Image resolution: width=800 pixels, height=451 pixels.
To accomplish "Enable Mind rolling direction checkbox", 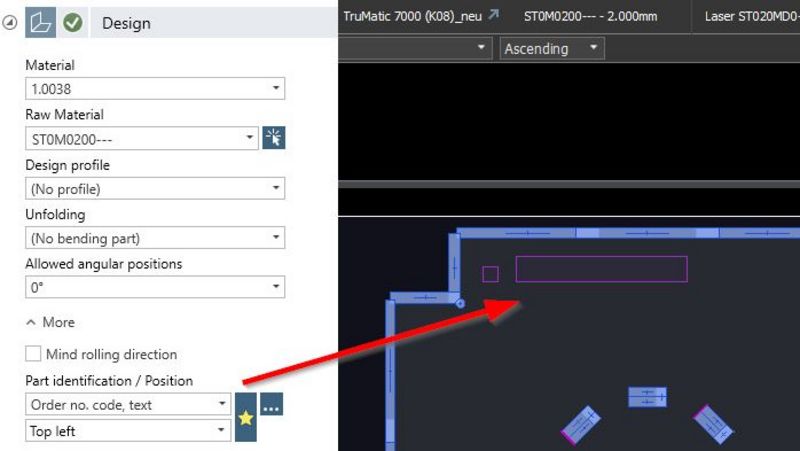I will click(x=34, y=354).
